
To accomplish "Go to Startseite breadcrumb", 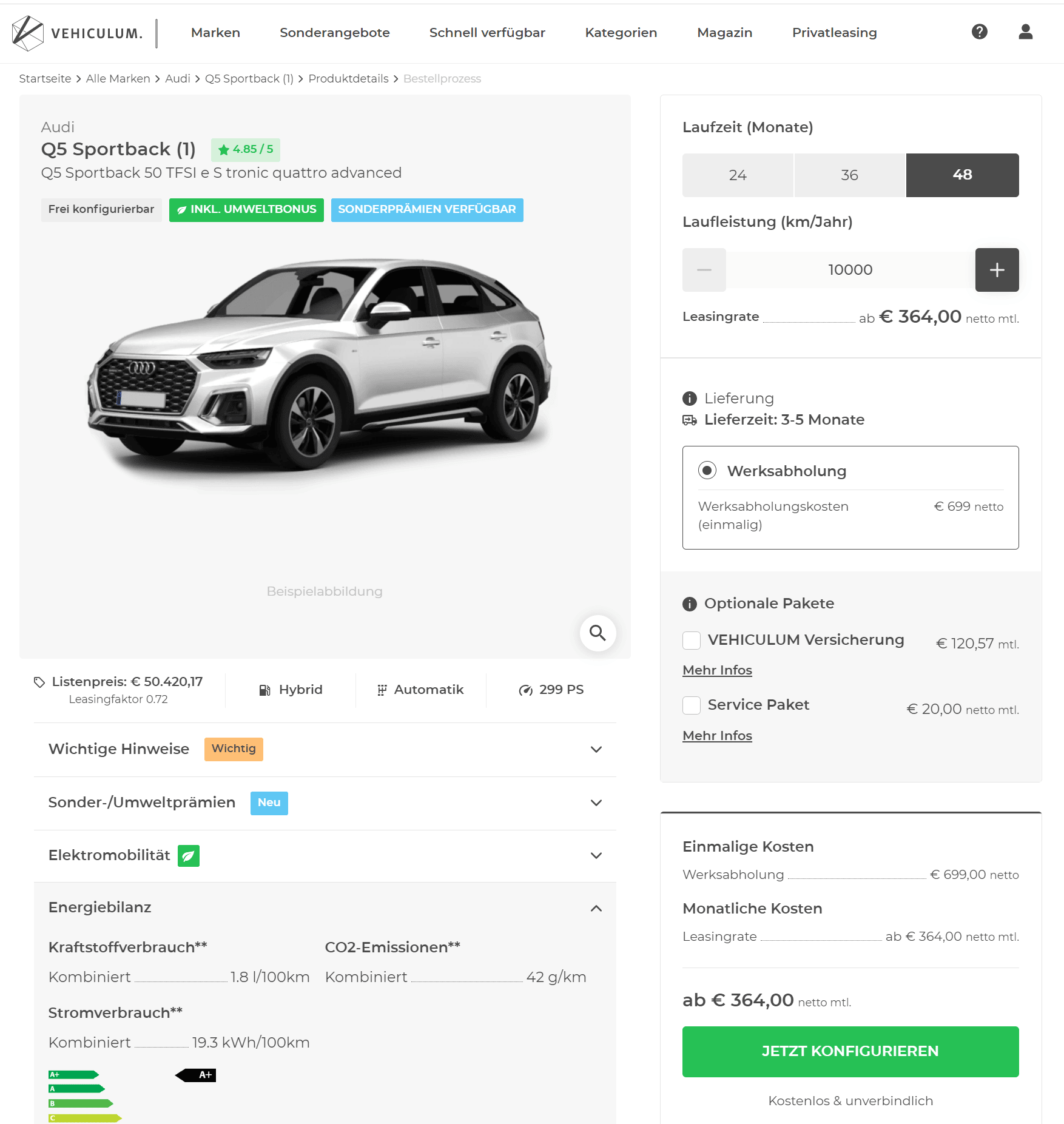I will tap(45, 79).
